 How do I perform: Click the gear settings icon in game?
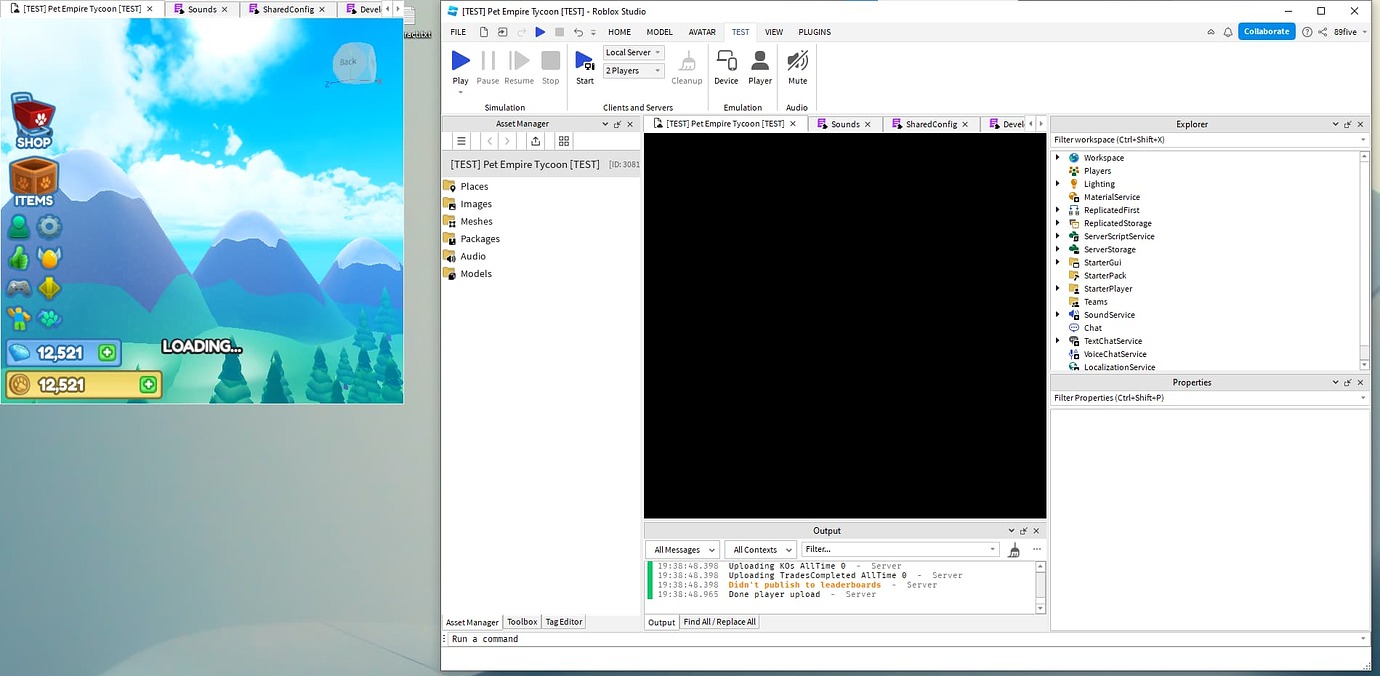[49, 227]
